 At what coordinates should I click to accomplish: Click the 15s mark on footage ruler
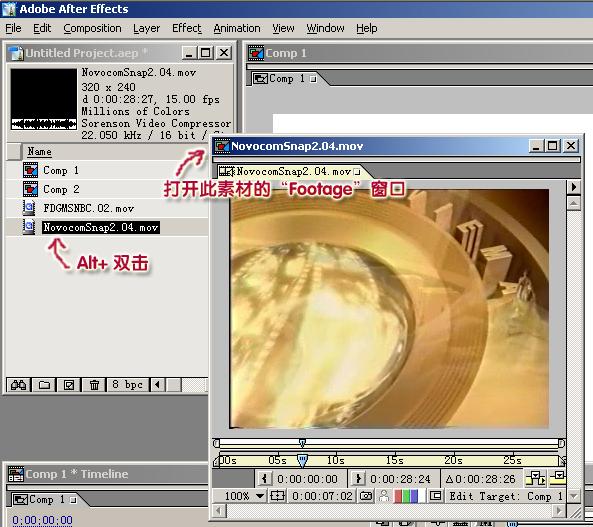(x=394, y=460)
